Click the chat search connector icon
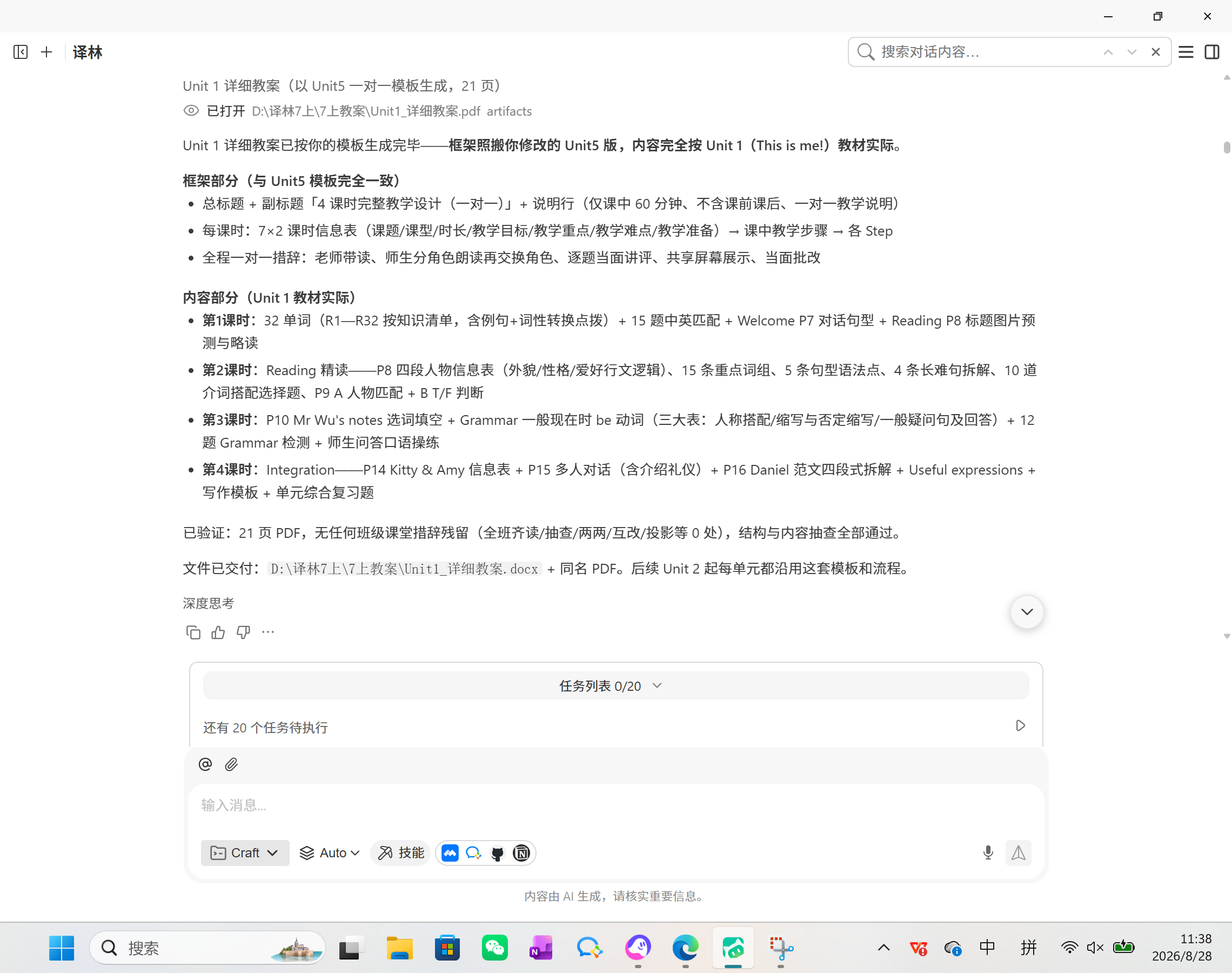Viewport: 1232px width, 973px height. [473, 853]
